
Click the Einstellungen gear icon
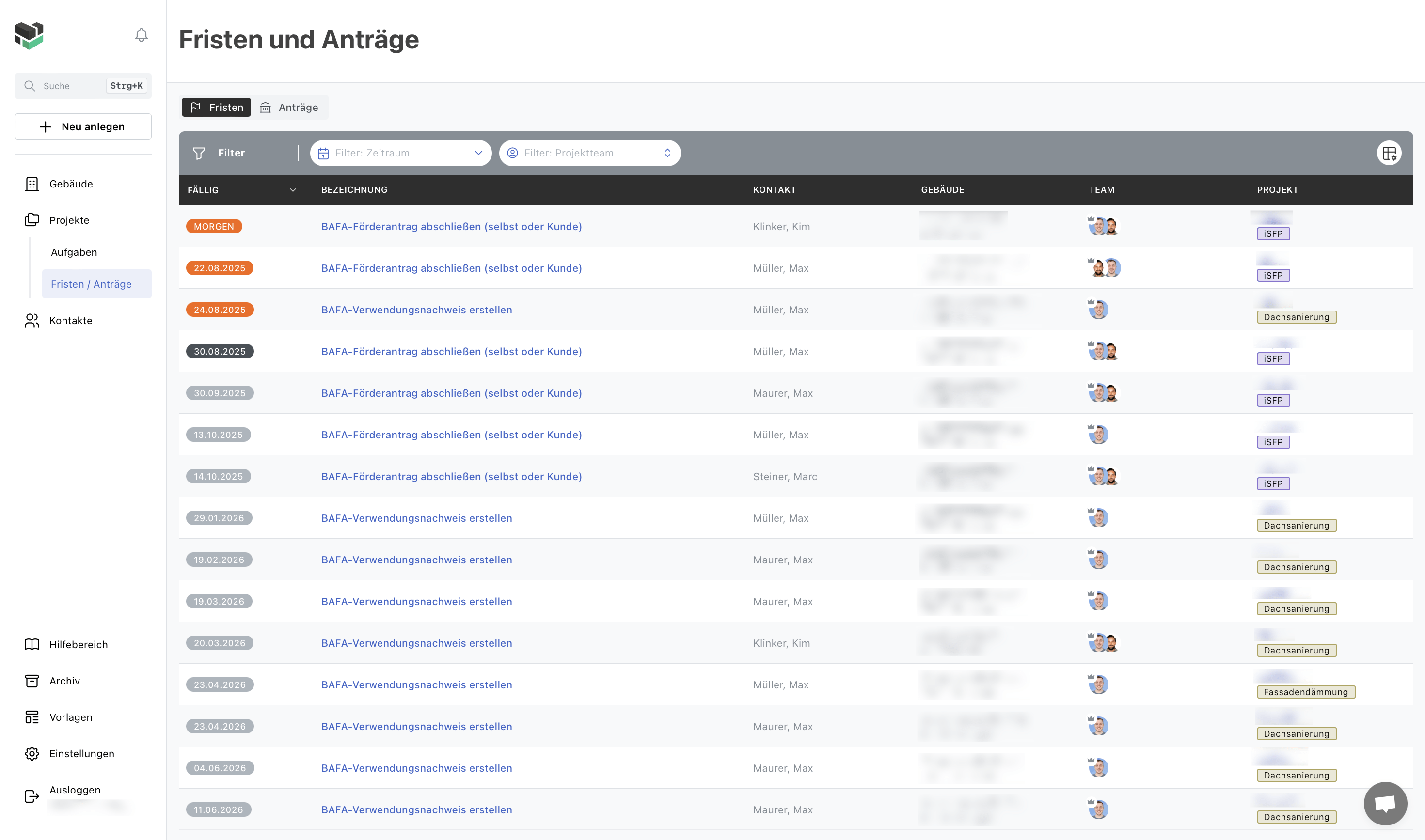[x=32, y=753]
